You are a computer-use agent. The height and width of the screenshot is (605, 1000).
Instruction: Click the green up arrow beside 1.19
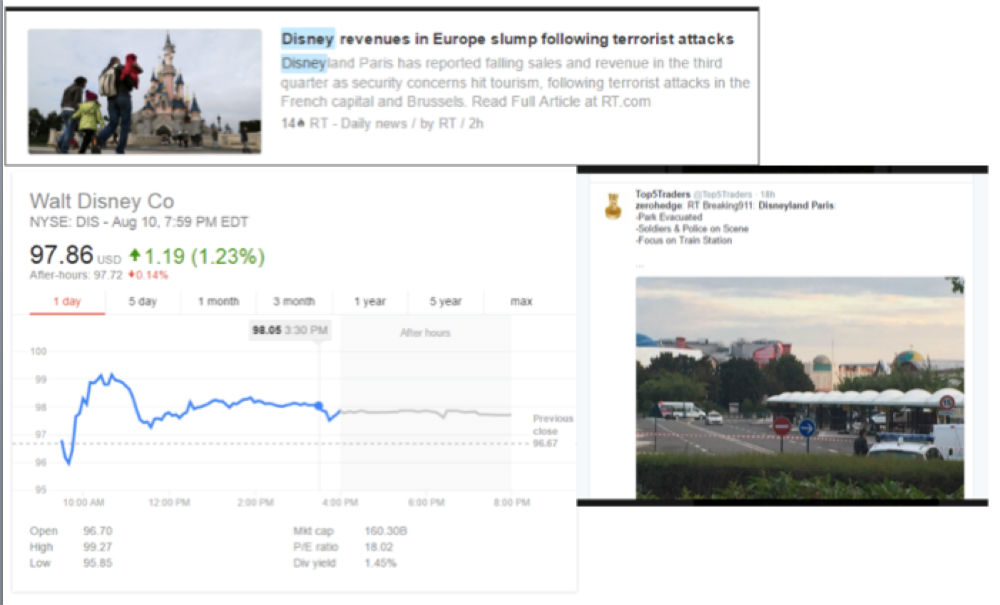[135, 256]
